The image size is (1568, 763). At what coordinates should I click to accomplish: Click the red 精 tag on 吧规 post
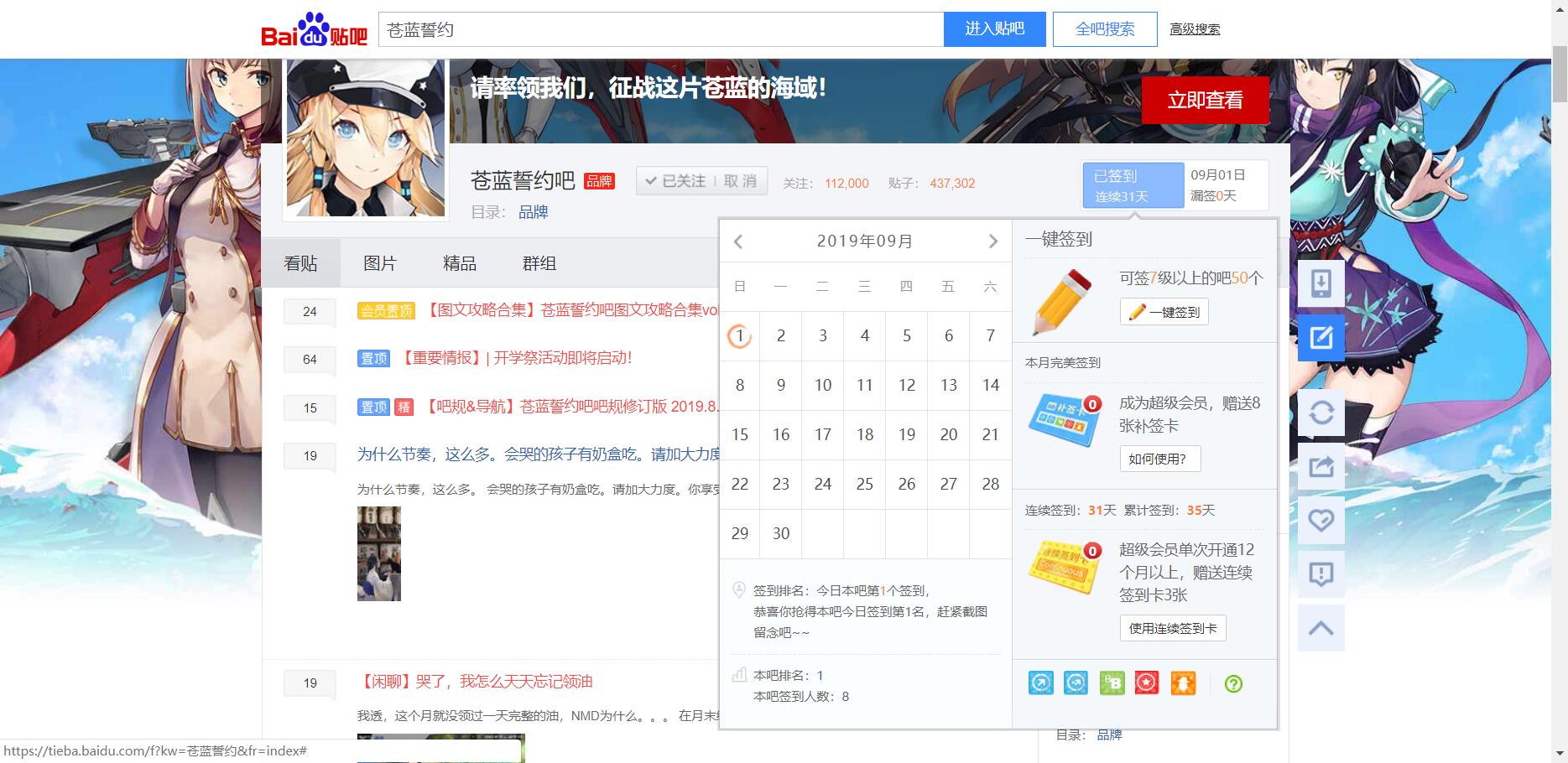click(404, 407)
